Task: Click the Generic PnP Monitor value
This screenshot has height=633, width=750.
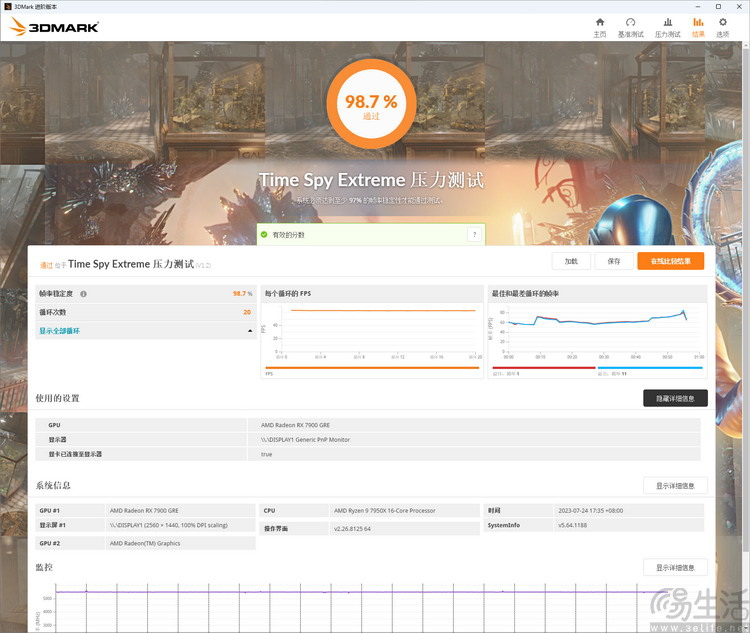Action: point(305,440)
